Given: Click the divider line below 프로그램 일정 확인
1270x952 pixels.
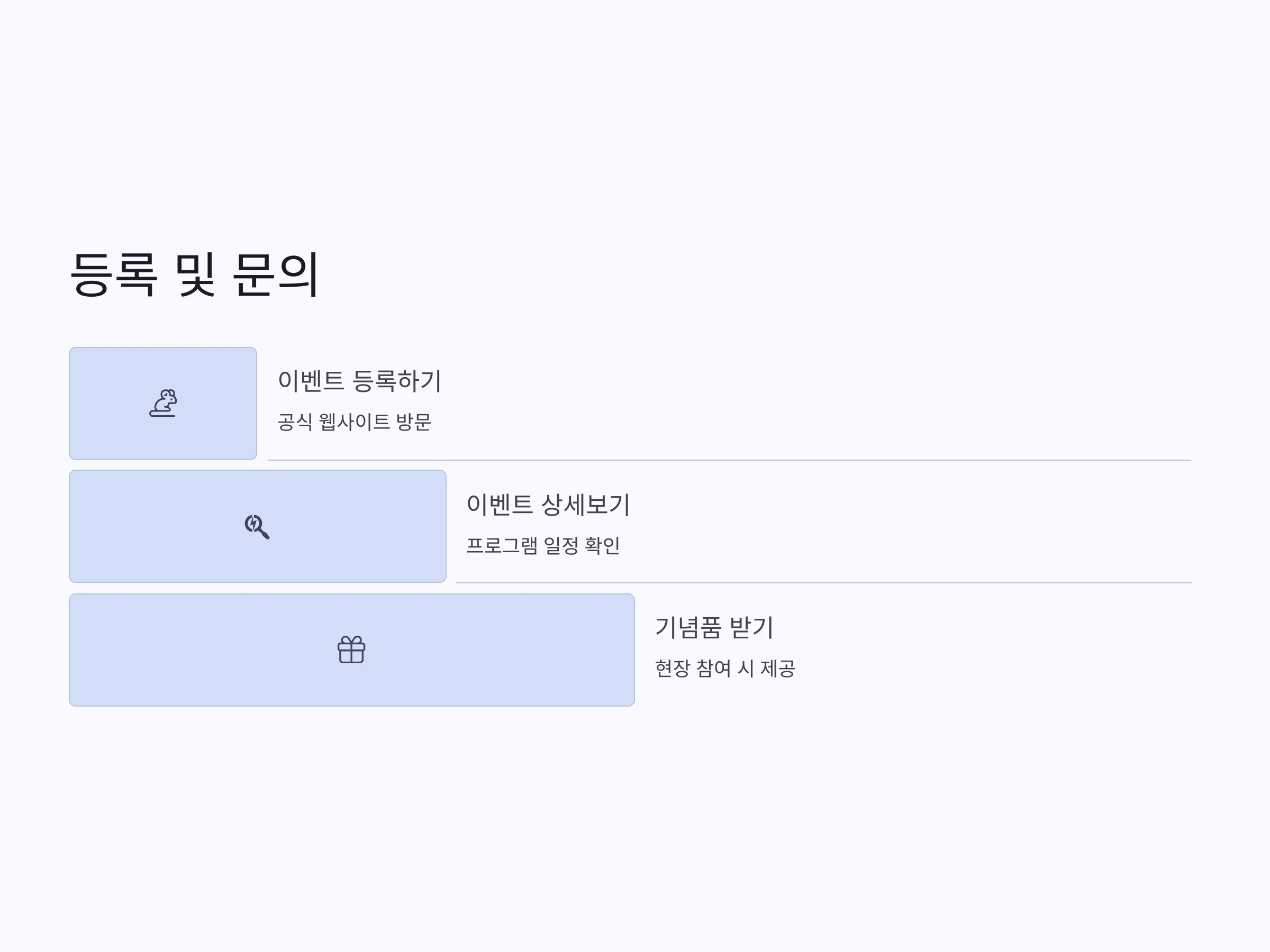Looking at the screenshot, I should (x=823, y=583).
